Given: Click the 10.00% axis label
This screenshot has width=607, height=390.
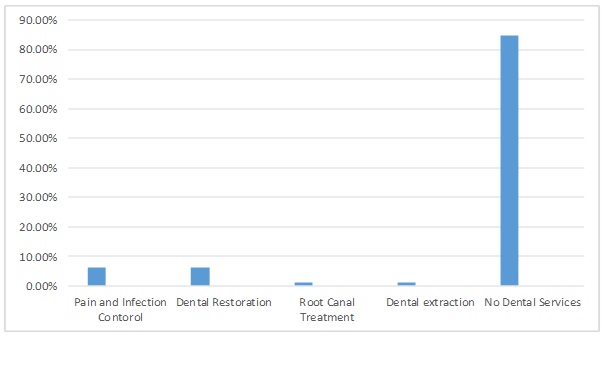Looking at the screenshot, I should pyautogui.click(x=38, y=257).
